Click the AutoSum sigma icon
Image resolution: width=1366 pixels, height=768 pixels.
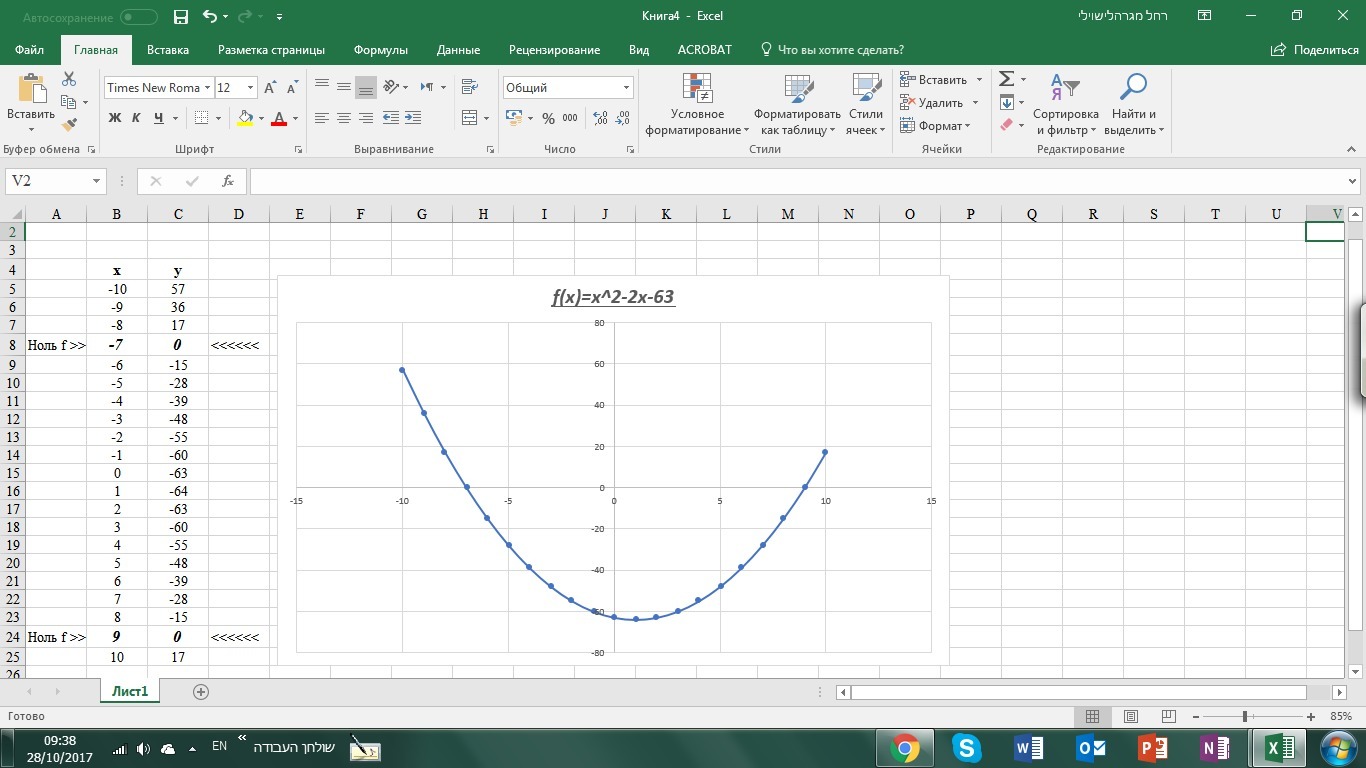pos(1007,79)
